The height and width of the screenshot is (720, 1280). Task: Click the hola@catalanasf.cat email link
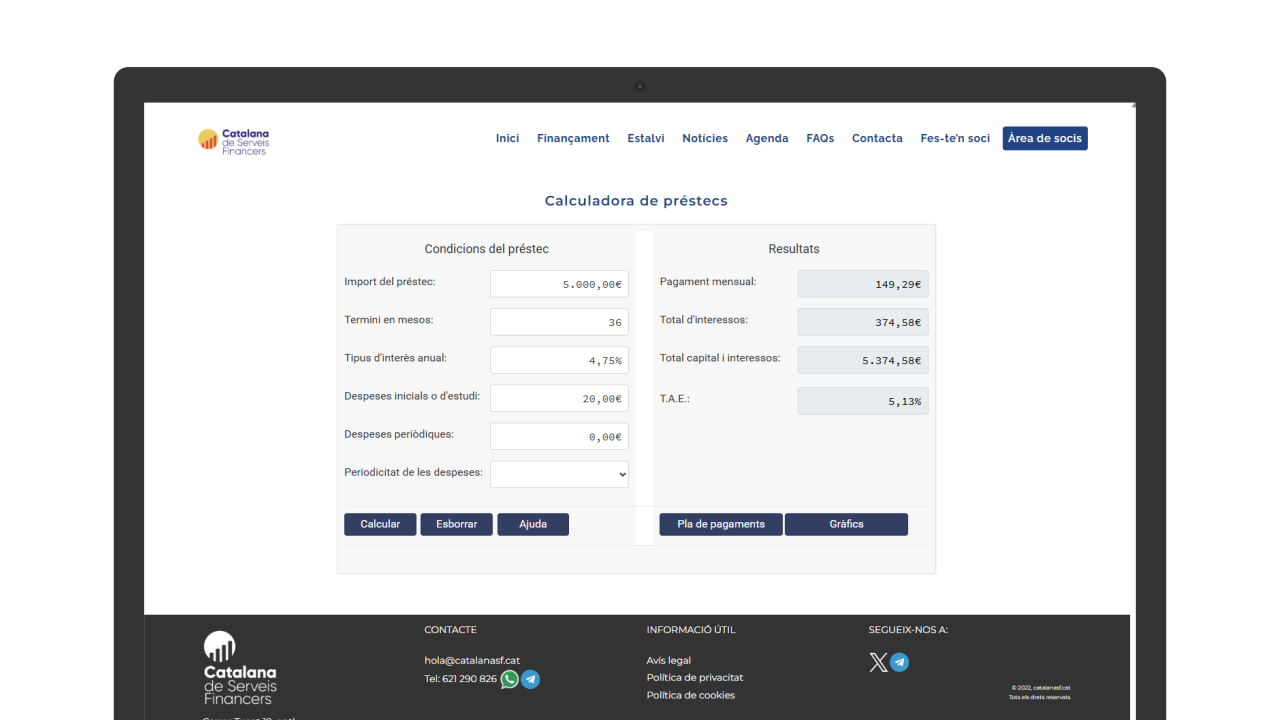[472, 661]
